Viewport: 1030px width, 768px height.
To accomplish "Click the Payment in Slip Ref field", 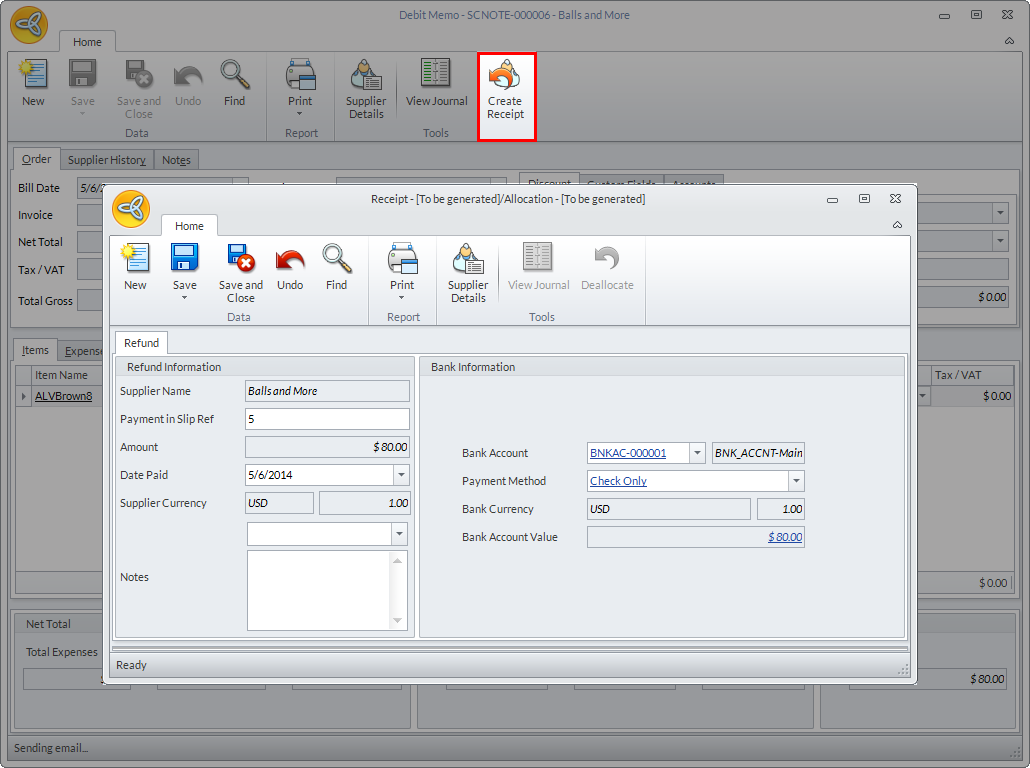I will 327,419.
